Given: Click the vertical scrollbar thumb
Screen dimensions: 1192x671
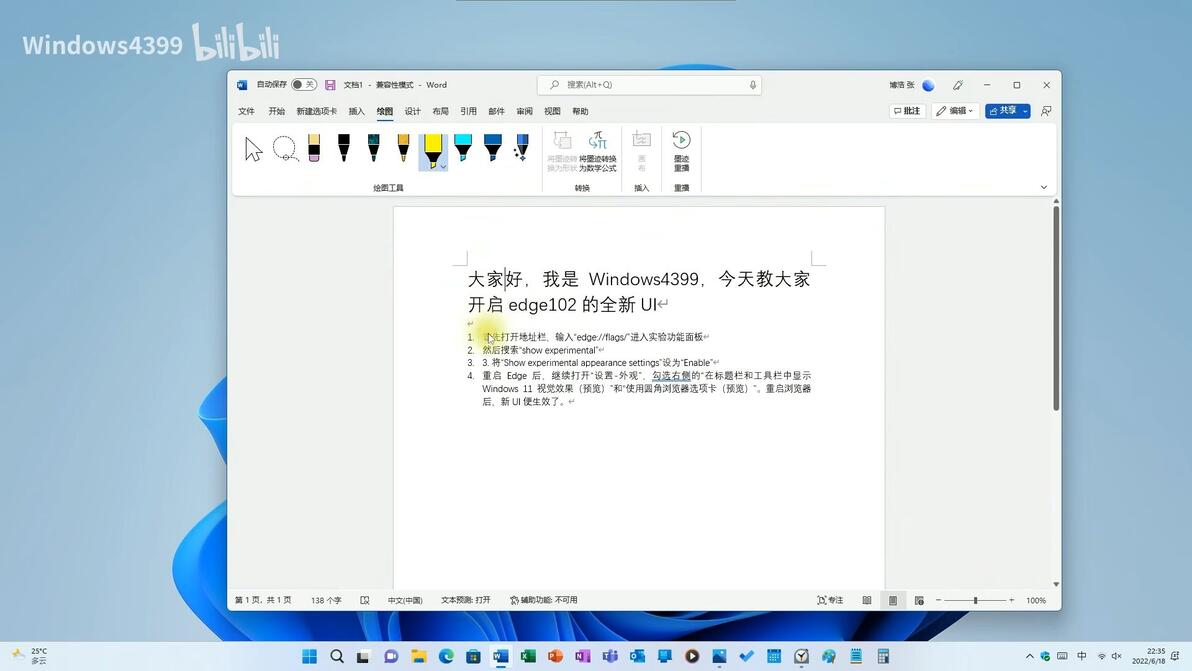Looking at the screenshot, I should click(x=1056, y=308).
